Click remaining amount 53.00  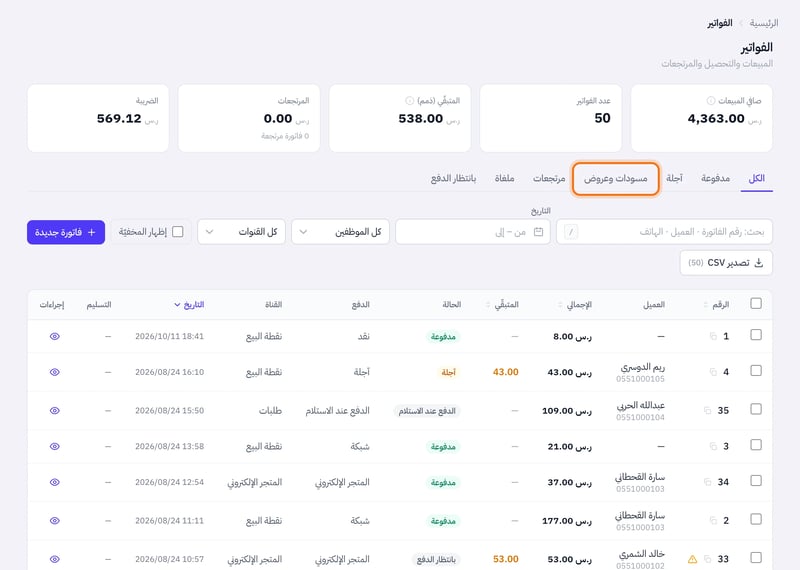(506, 559)
